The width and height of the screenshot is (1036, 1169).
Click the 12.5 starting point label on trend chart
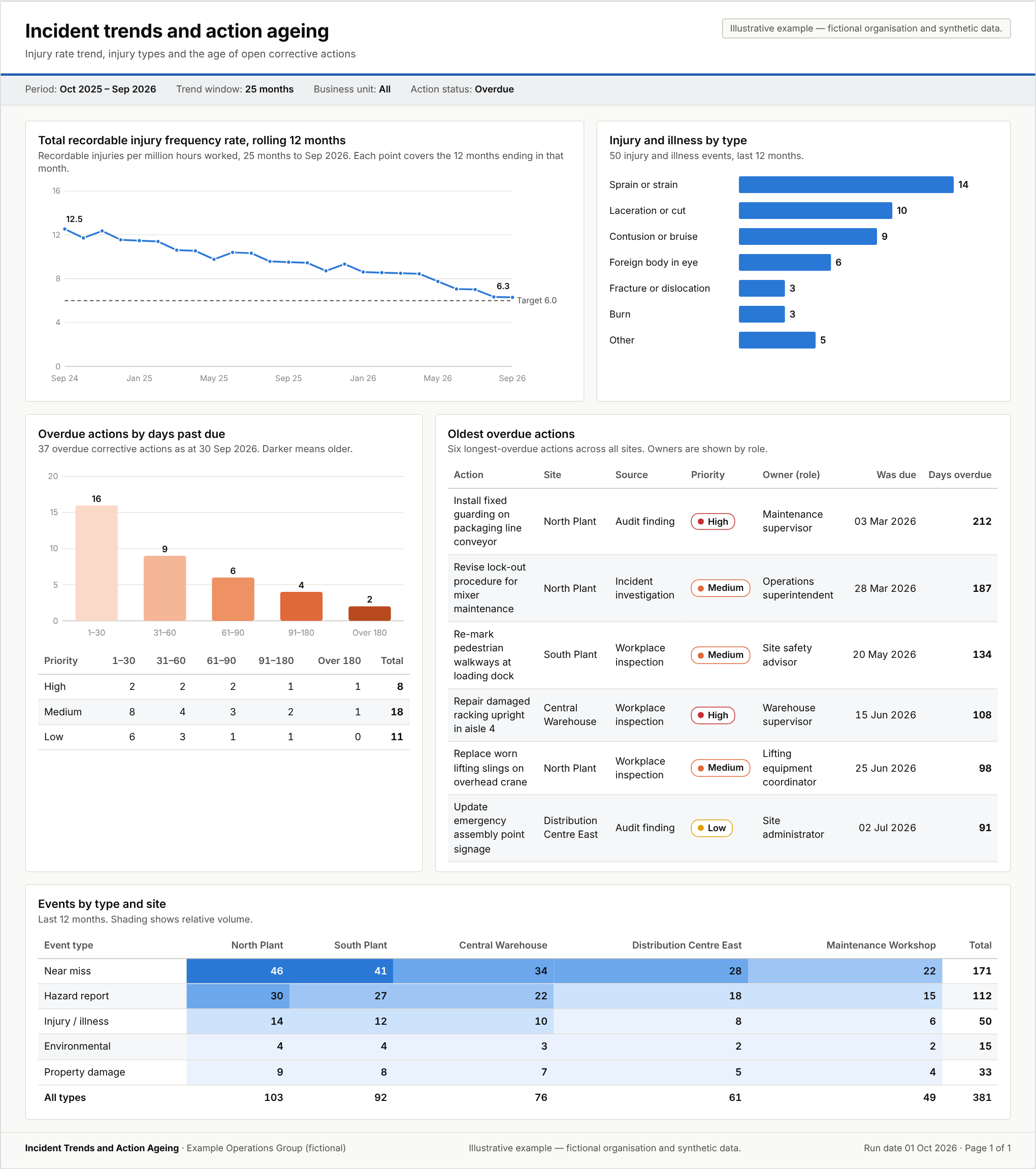coord(74,219)
